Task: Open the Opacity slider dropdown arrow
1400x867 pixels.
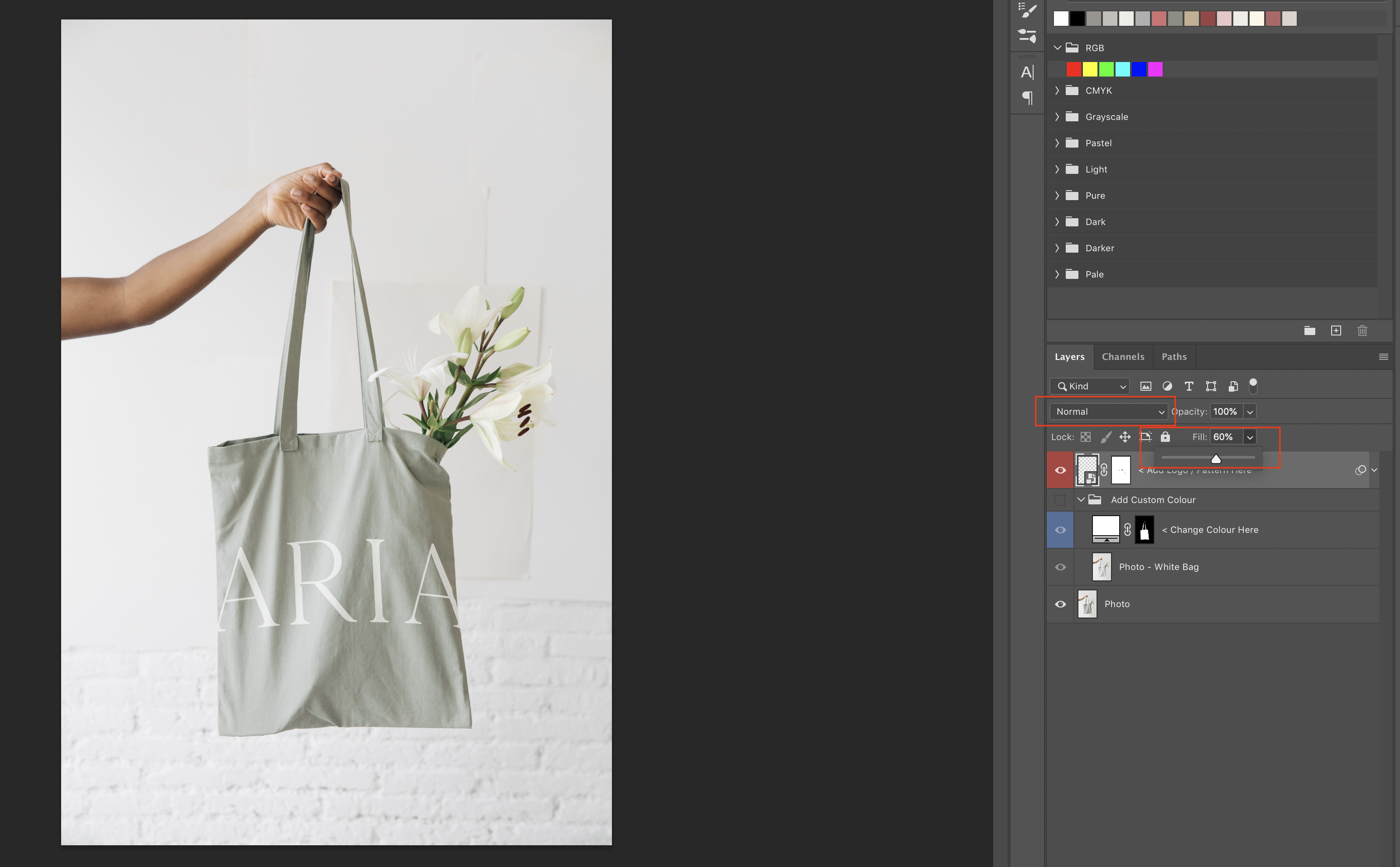Action: click(x=1250, y=412)
